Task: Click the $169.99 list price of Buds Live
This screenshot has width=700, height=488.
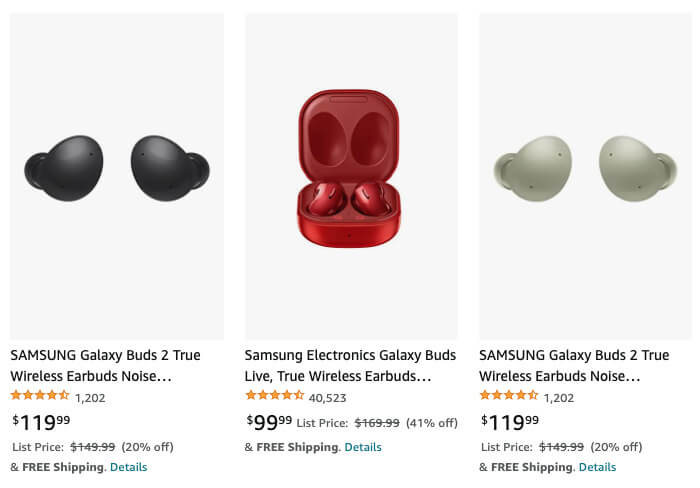Action: (377, 423)
